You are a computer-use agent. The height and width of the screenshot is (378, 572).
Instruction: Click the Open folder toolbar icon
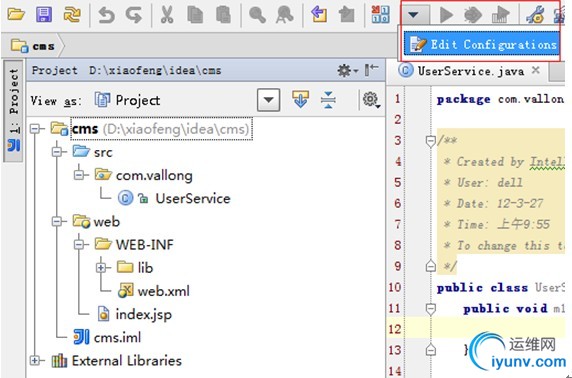click(16, 15)
